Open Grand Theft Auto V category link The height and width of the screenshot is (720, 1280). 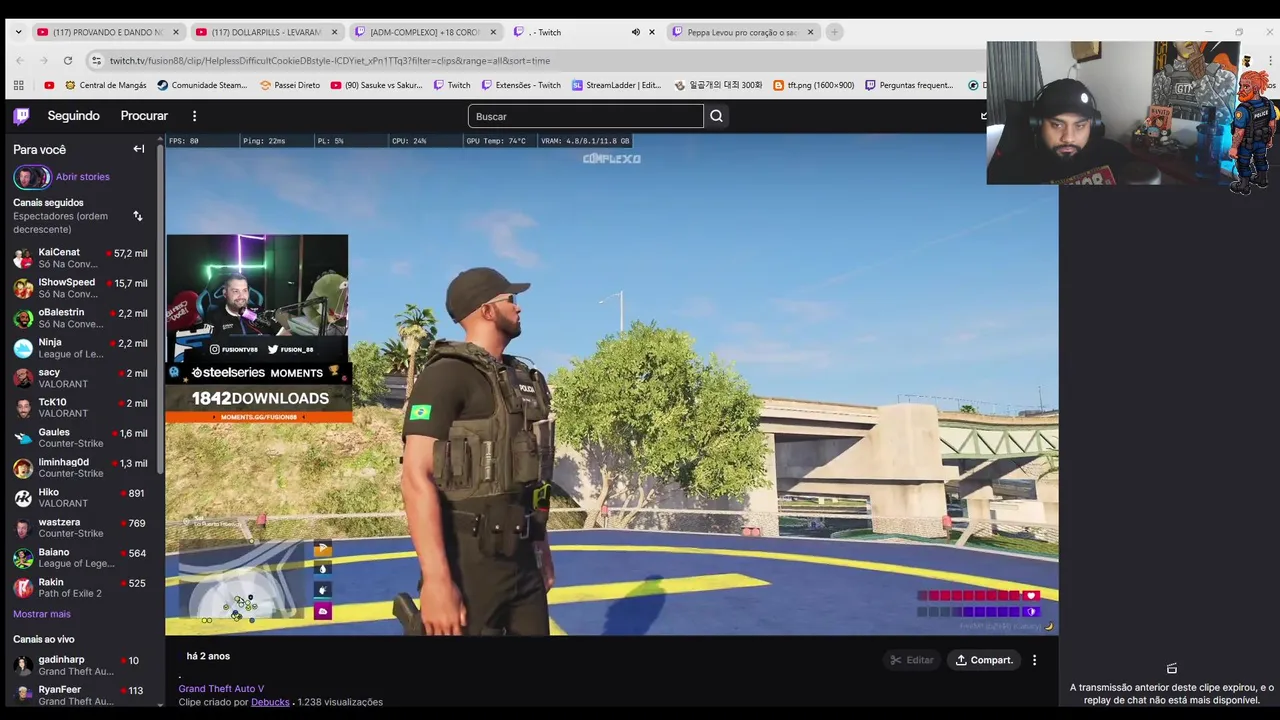[x=221, y=688]
